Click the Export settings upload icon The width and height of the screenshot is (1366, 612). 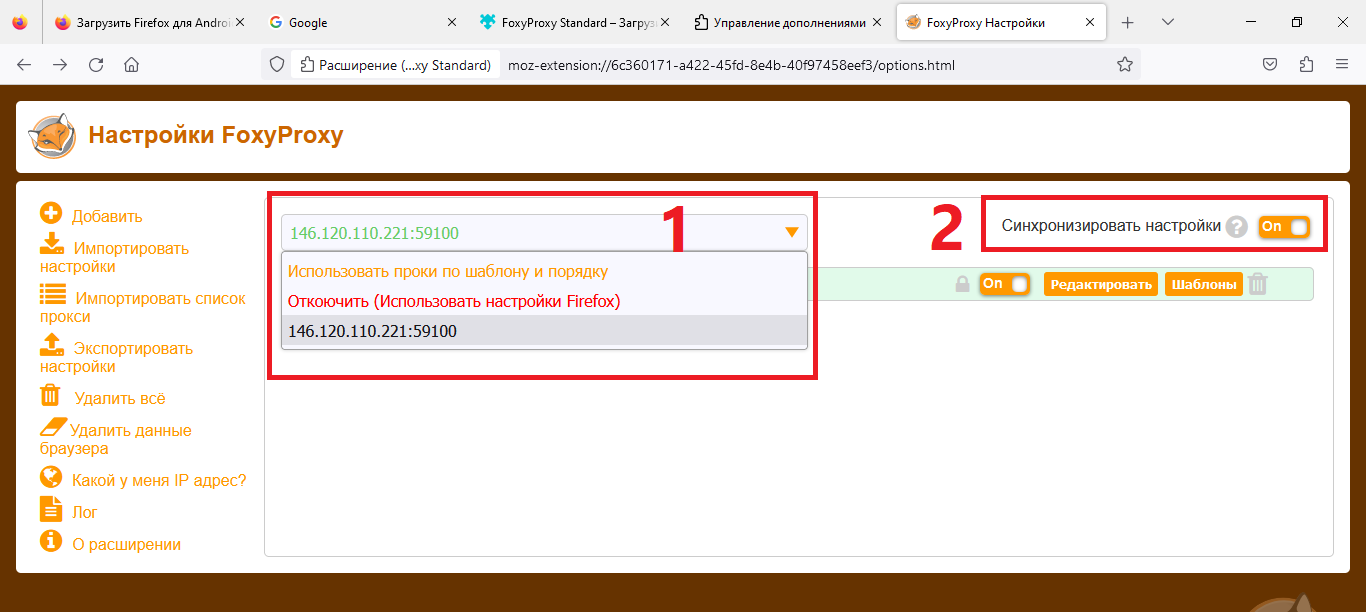click(51, 344)
